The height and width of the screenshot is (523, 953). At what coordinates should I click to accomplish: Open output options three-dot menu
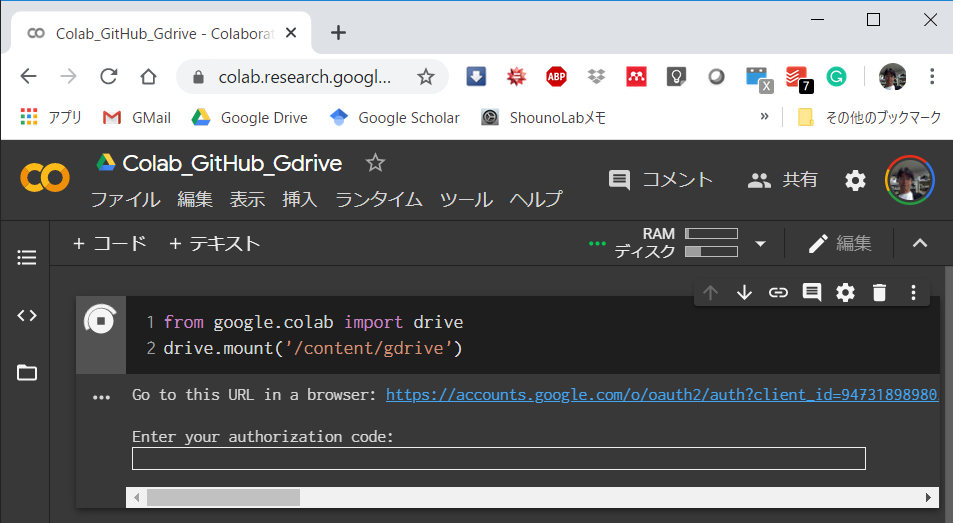click(101, 397)
